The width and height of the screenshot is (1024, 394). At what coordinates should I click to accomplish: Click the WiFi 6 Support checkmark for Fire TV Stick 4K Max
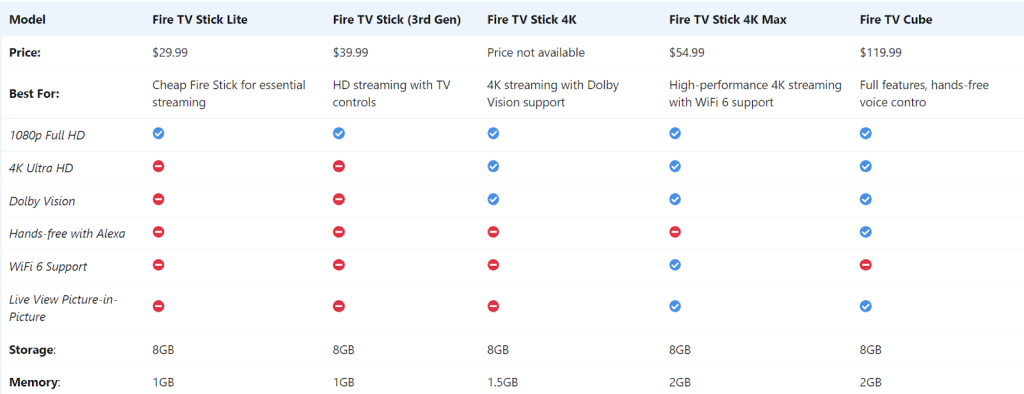(675, 265)
